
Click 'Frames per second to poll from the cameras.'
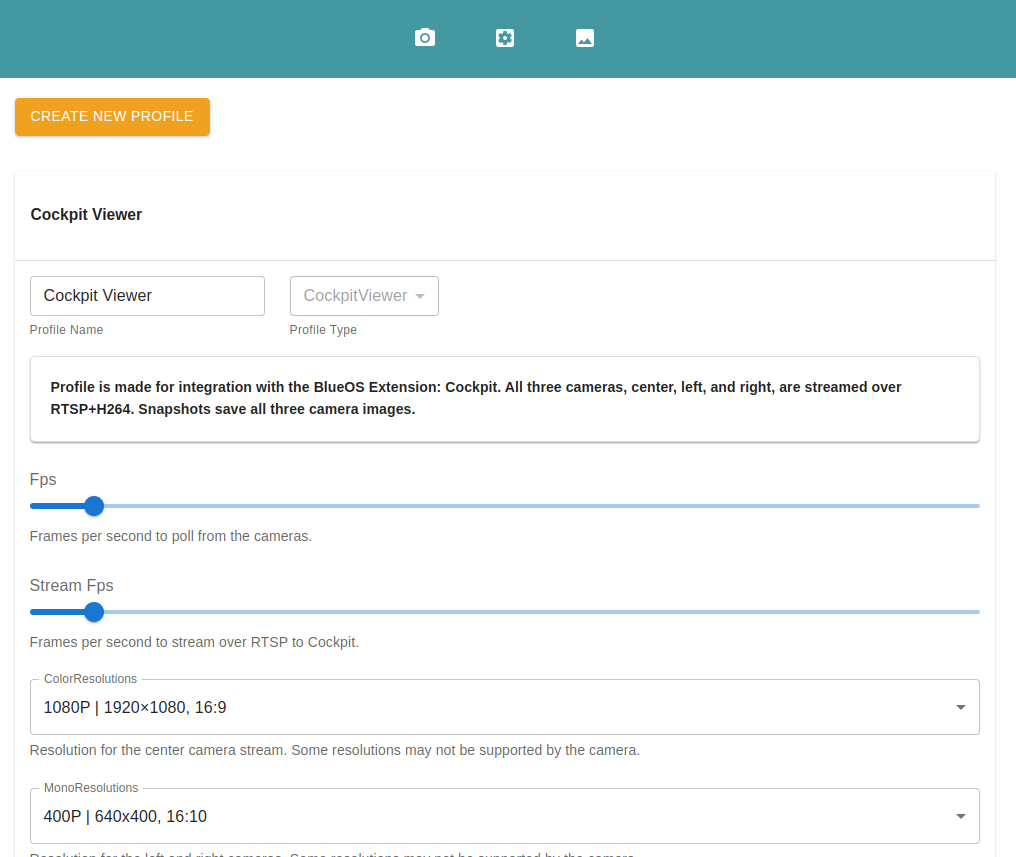pyautogui.click(x=171, y=536)
